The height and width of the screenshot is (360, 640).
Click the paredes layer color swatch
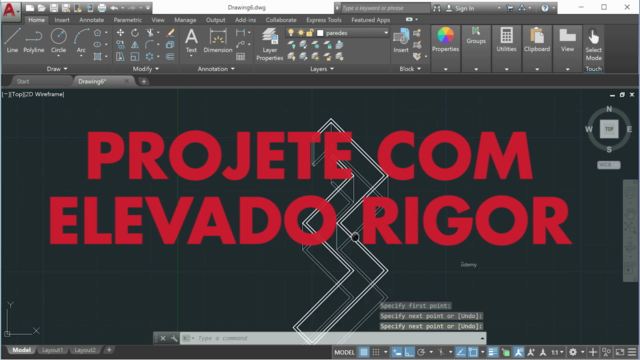(320, 33)
